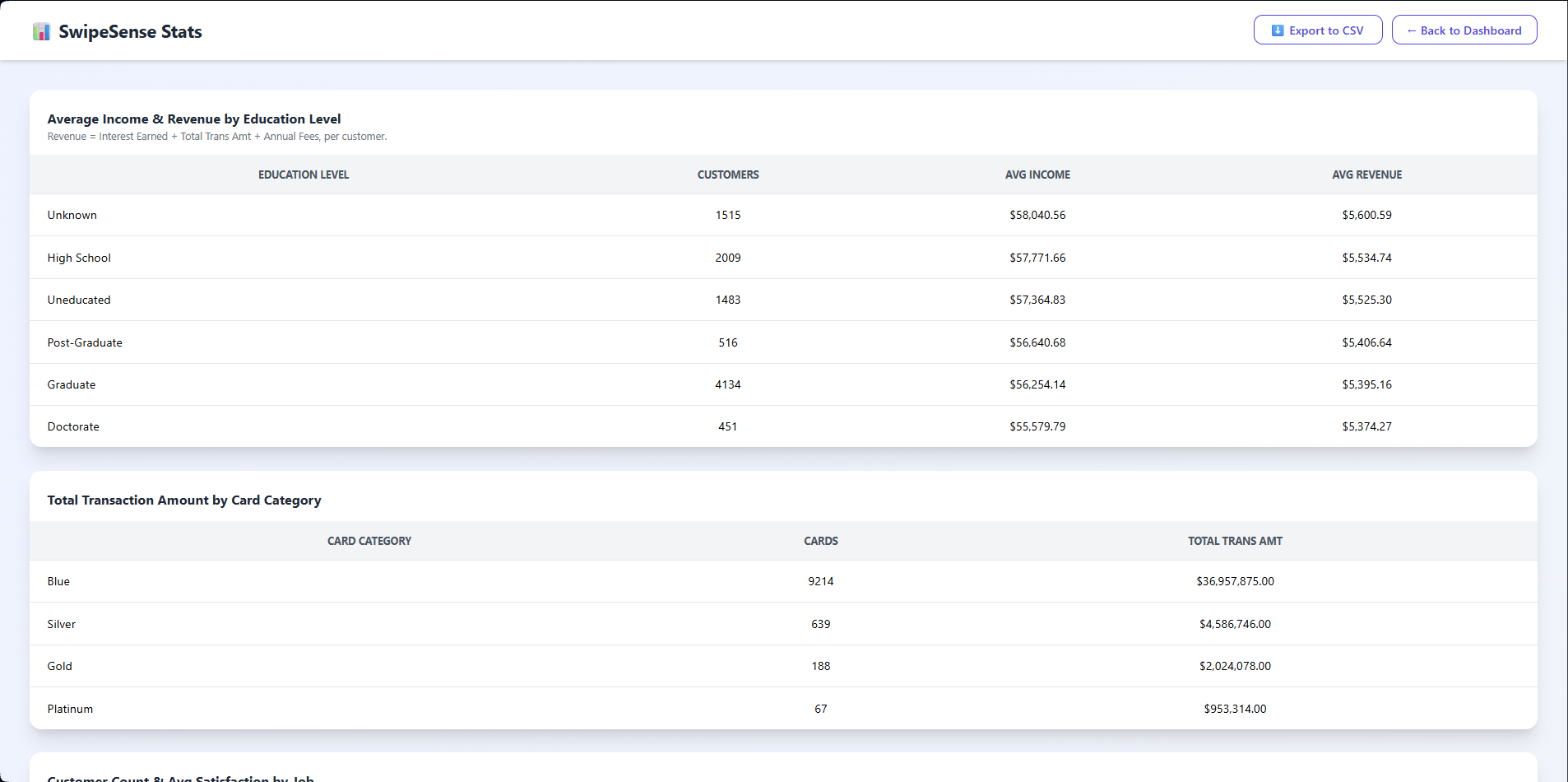Click total amount $4,586,746.00
Viewport: 1568px width, 782px height.
tap(1235, 624)
